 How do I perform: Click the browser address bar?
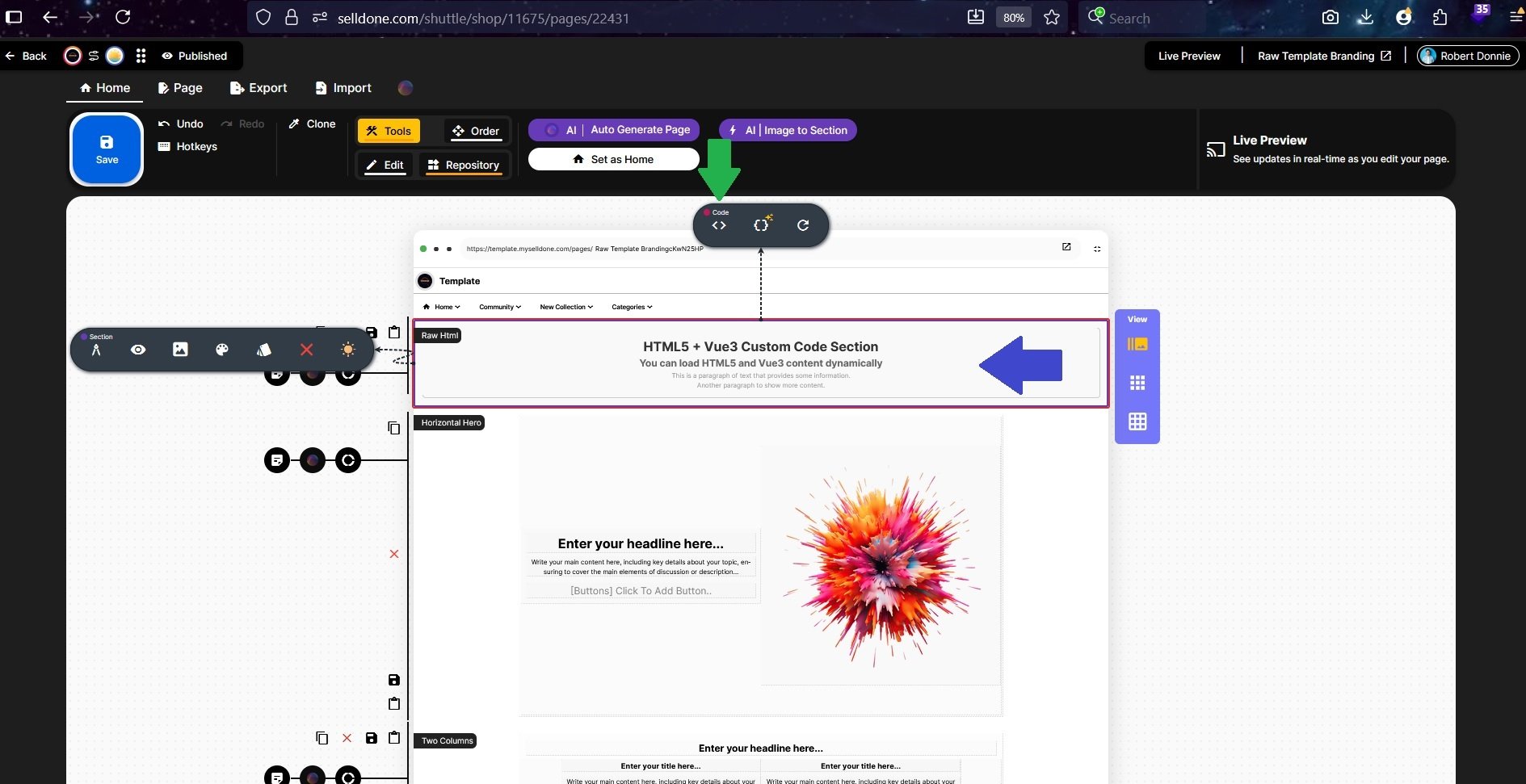(614, 18)
